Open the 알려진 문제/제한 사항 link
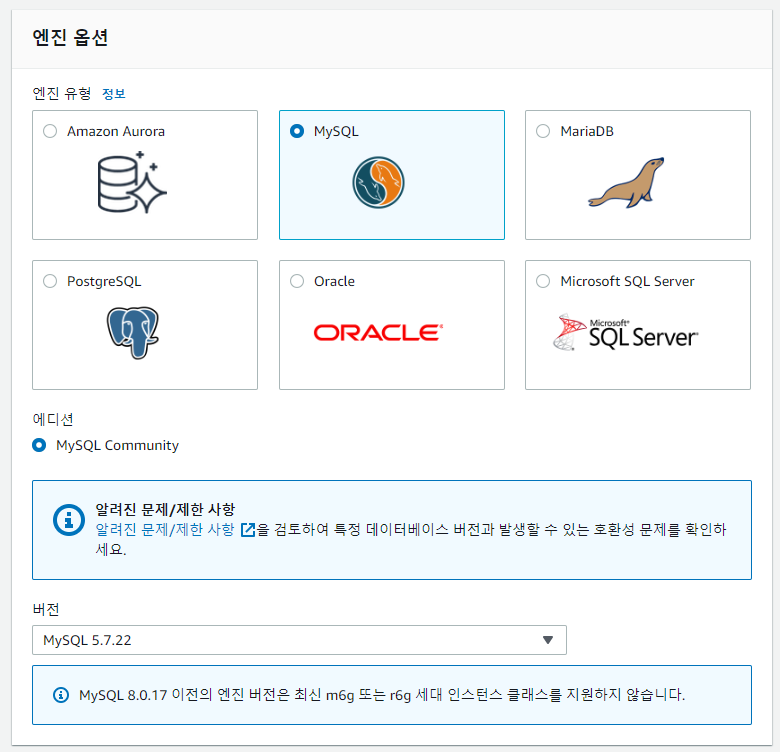 pos(165,529)
